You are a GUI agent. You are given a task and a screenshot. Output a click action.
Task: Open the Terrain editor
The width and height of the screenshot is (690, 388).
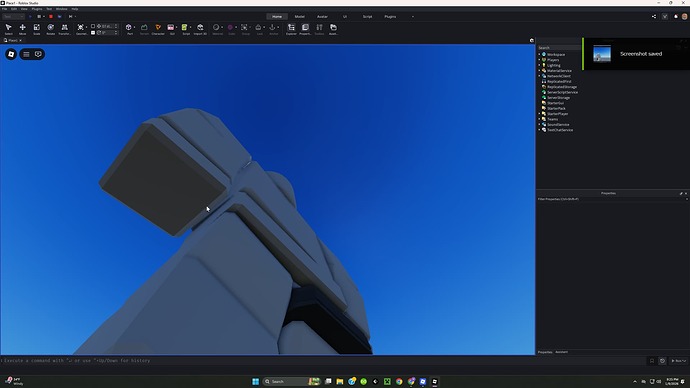(144, 29)
